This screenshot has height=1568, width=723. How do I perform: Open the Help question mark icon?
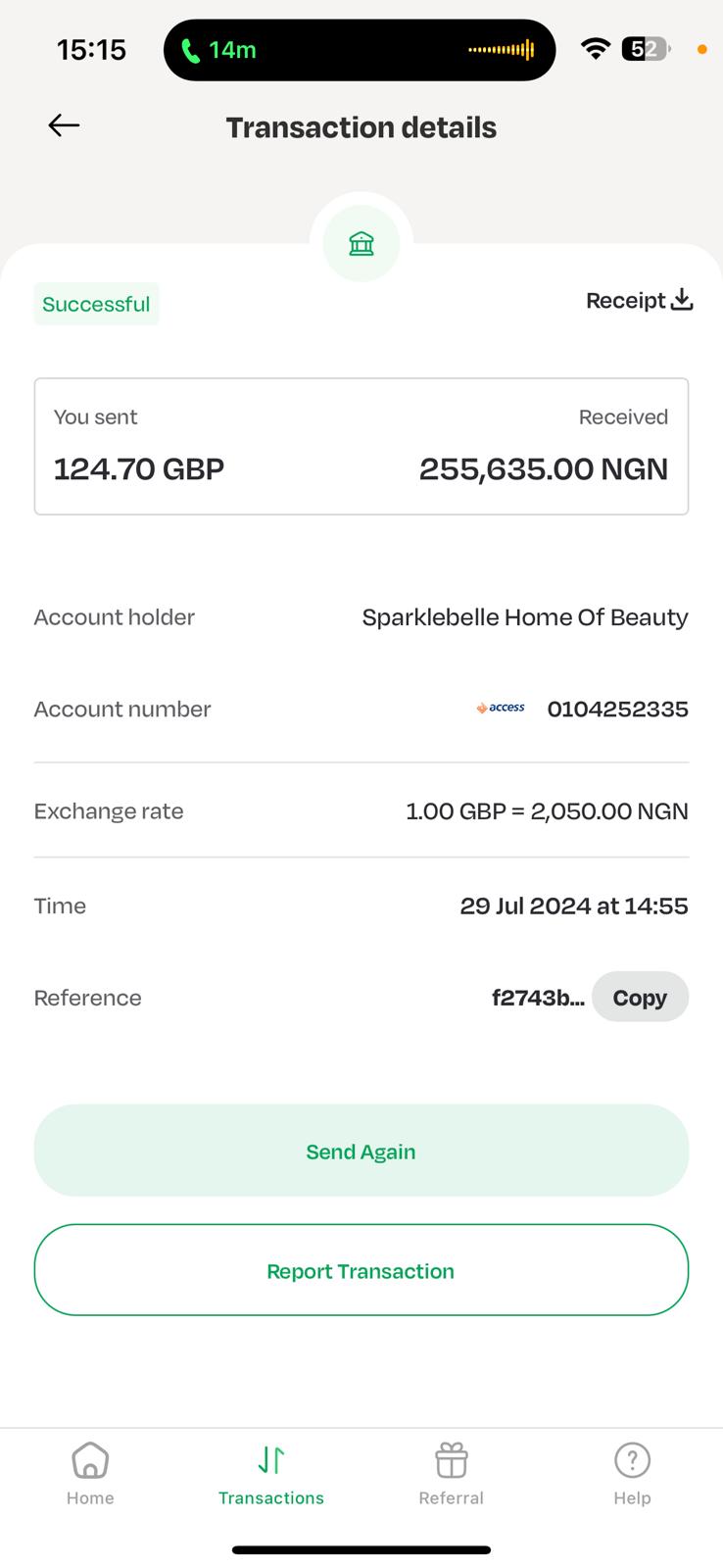point(632,1460)
